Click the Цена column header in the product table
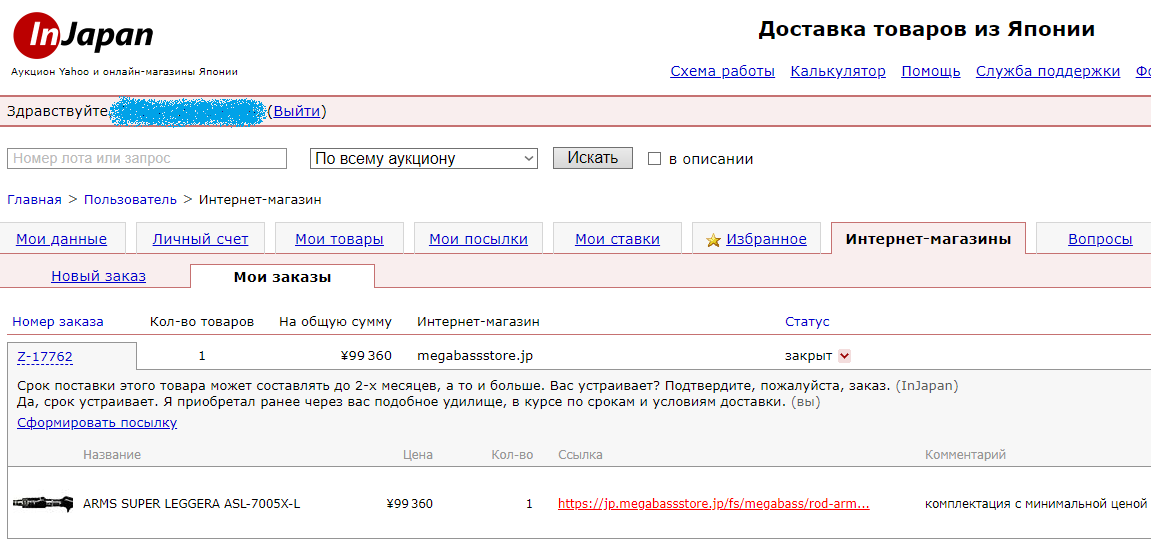Screen dimensions: 1151x545 pyautogui.click(x=418, y=455)
